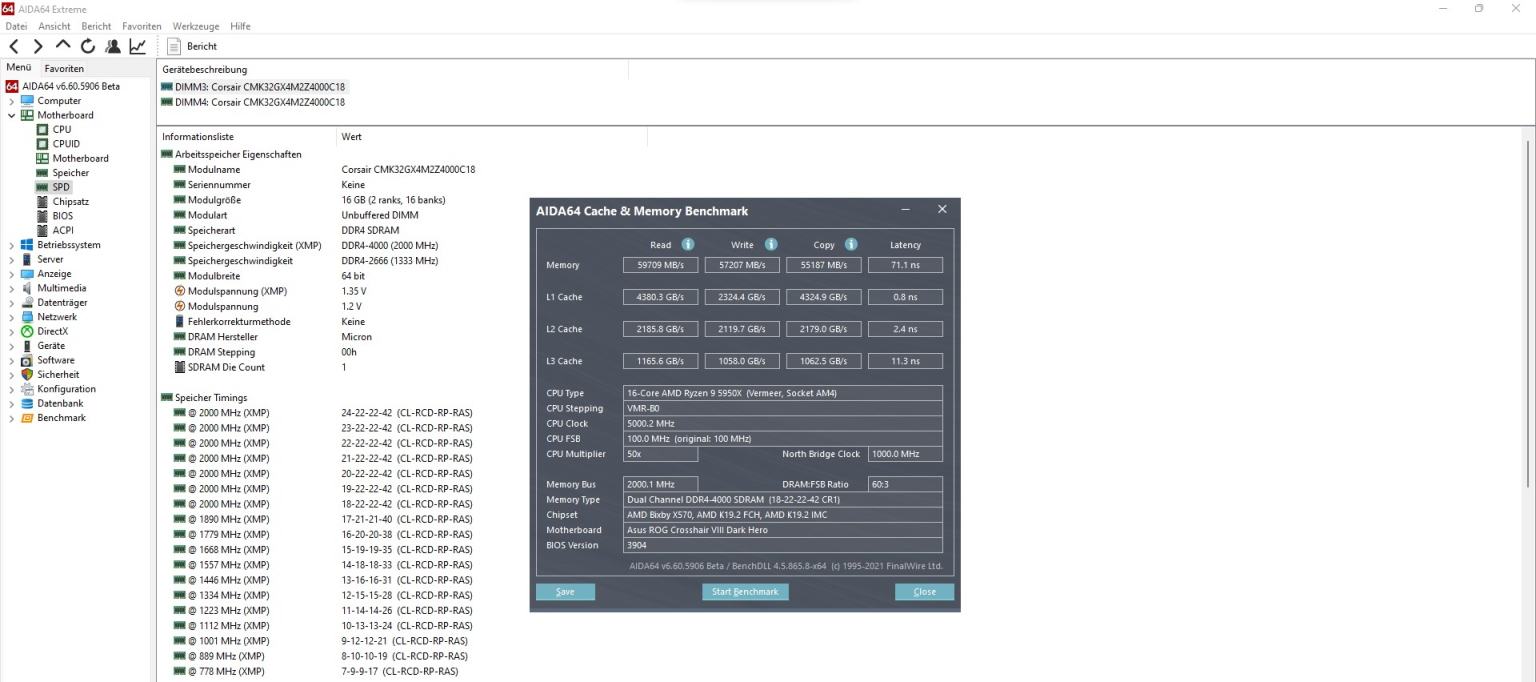
Task: Open the Datei menu
Action: pos(16,26)
